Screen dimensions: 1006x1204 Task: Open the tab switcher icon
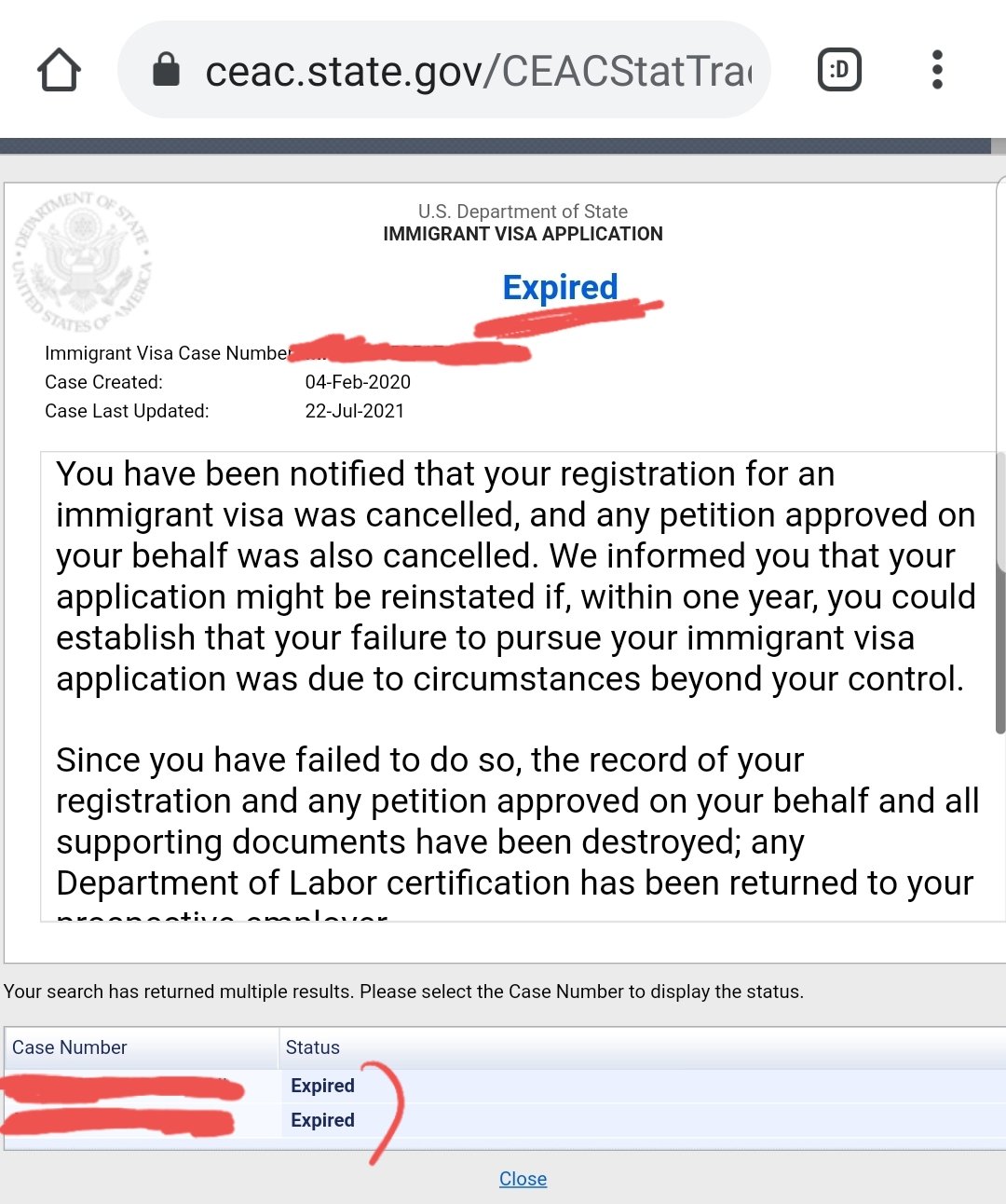click(839, 70)
